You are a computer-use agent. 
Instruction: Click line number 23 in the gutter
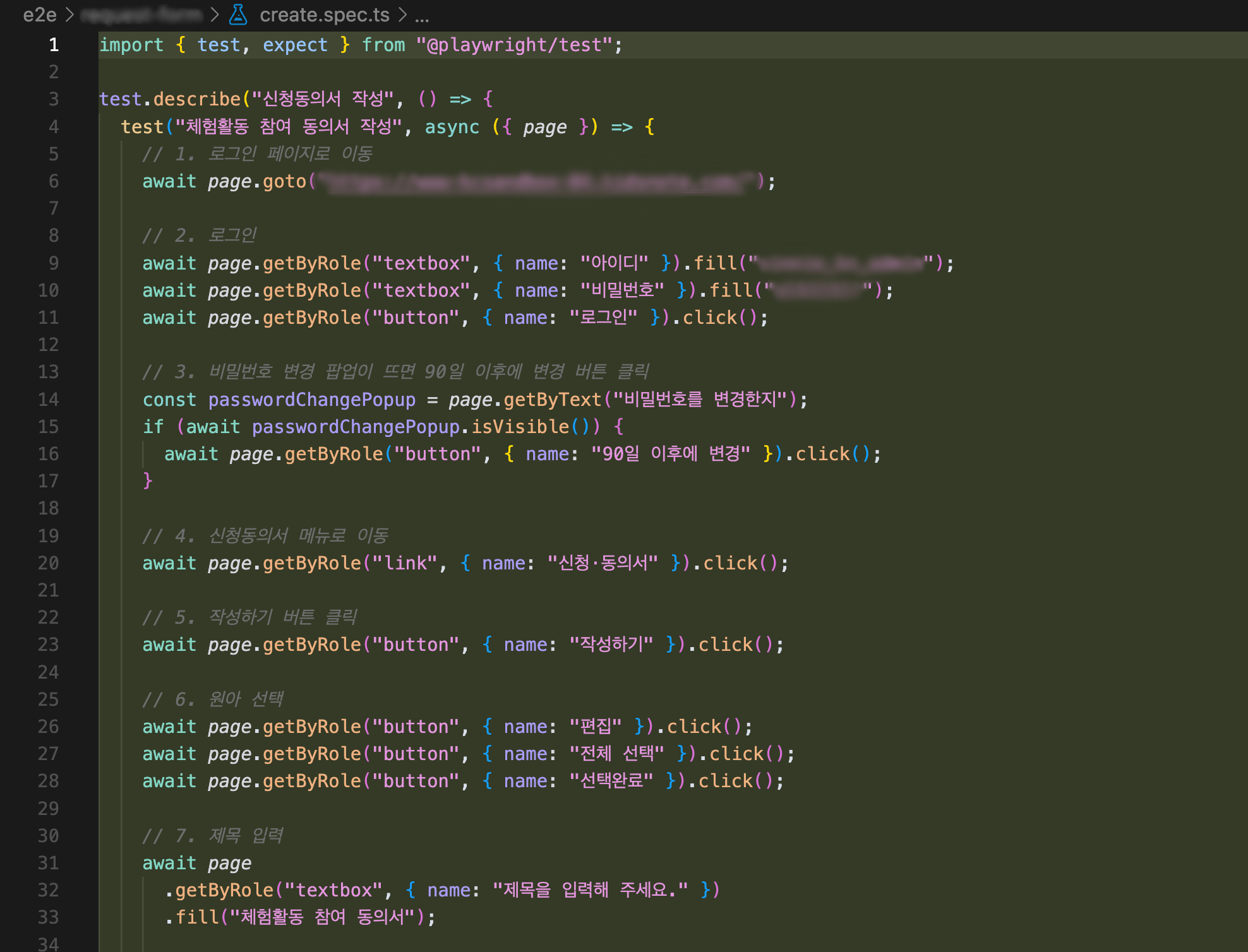coord(49,645)
